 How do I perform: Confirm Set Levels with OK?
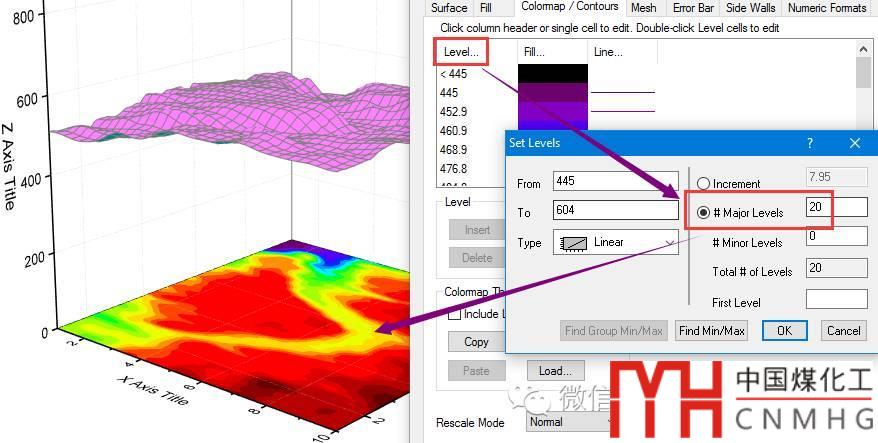pyautogui.click(x=784, y=331)
